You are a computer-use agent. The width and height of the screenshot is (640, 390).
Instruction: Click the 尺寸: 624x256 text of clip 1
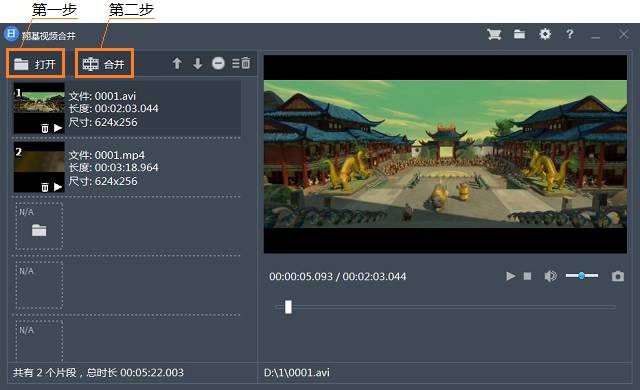[103, 122]
